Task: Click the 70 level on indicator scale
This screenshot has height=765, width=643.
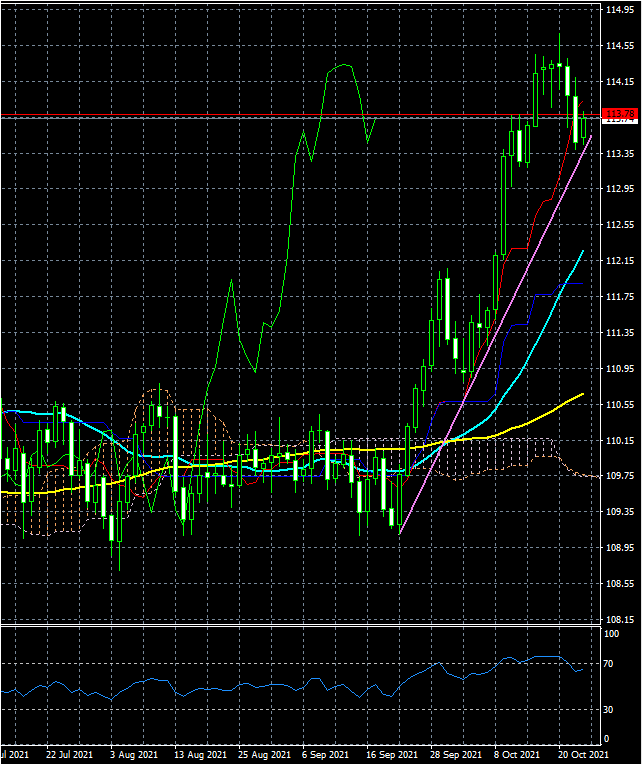Action: (608, 664)
